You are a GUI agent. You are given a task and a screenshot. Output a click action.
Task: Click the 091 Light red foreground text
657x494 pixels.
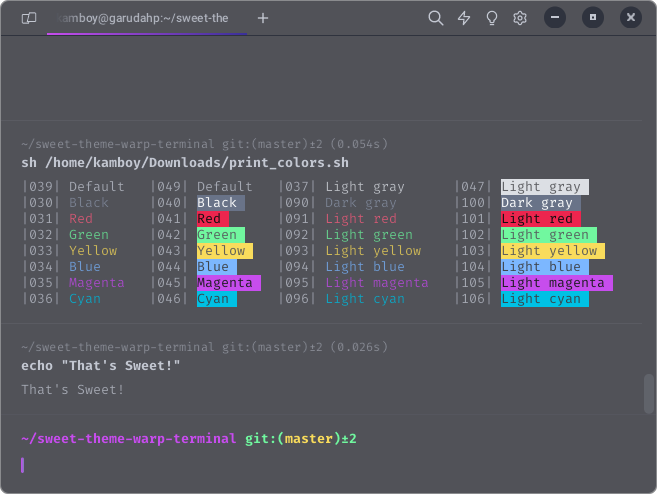click(361, 219)
